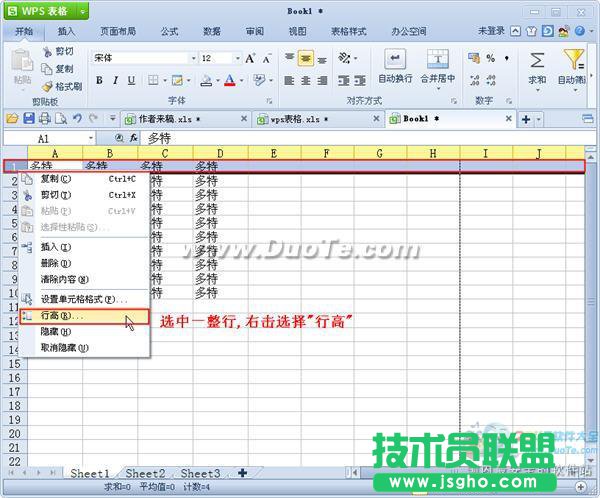Image resolution: width=600 pixels, height=498 pixels.
Task: Click the Undo arrow icon
Action: point(77,118)
